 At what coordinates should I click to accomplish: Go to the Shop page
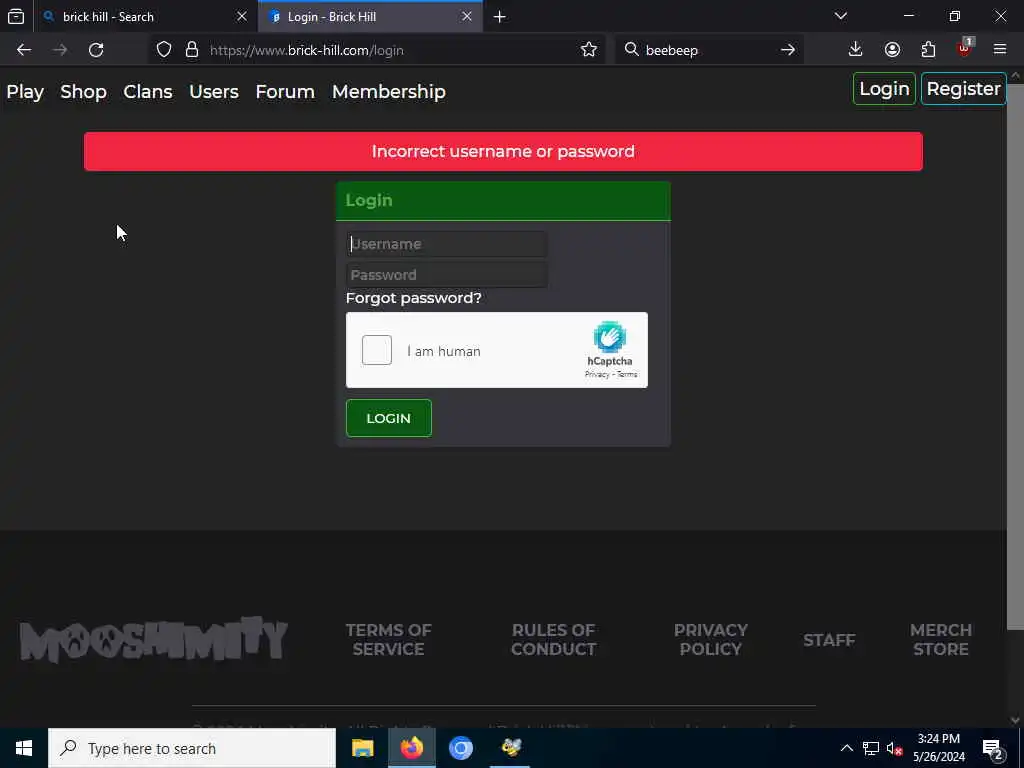tap(84, 91)
